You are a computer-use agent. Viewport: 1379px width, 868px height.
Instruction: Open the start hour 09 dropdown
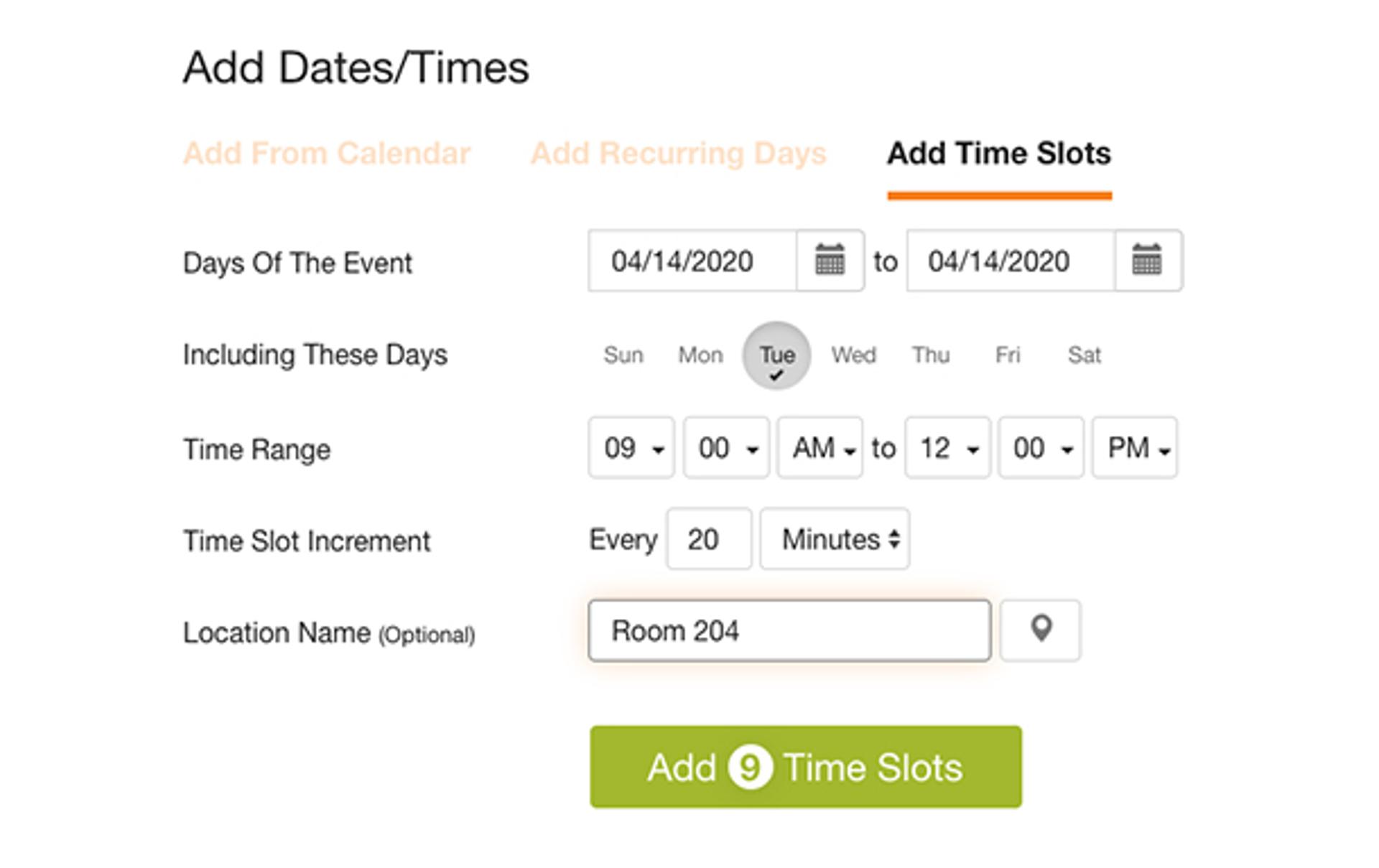tap(631, 447)
